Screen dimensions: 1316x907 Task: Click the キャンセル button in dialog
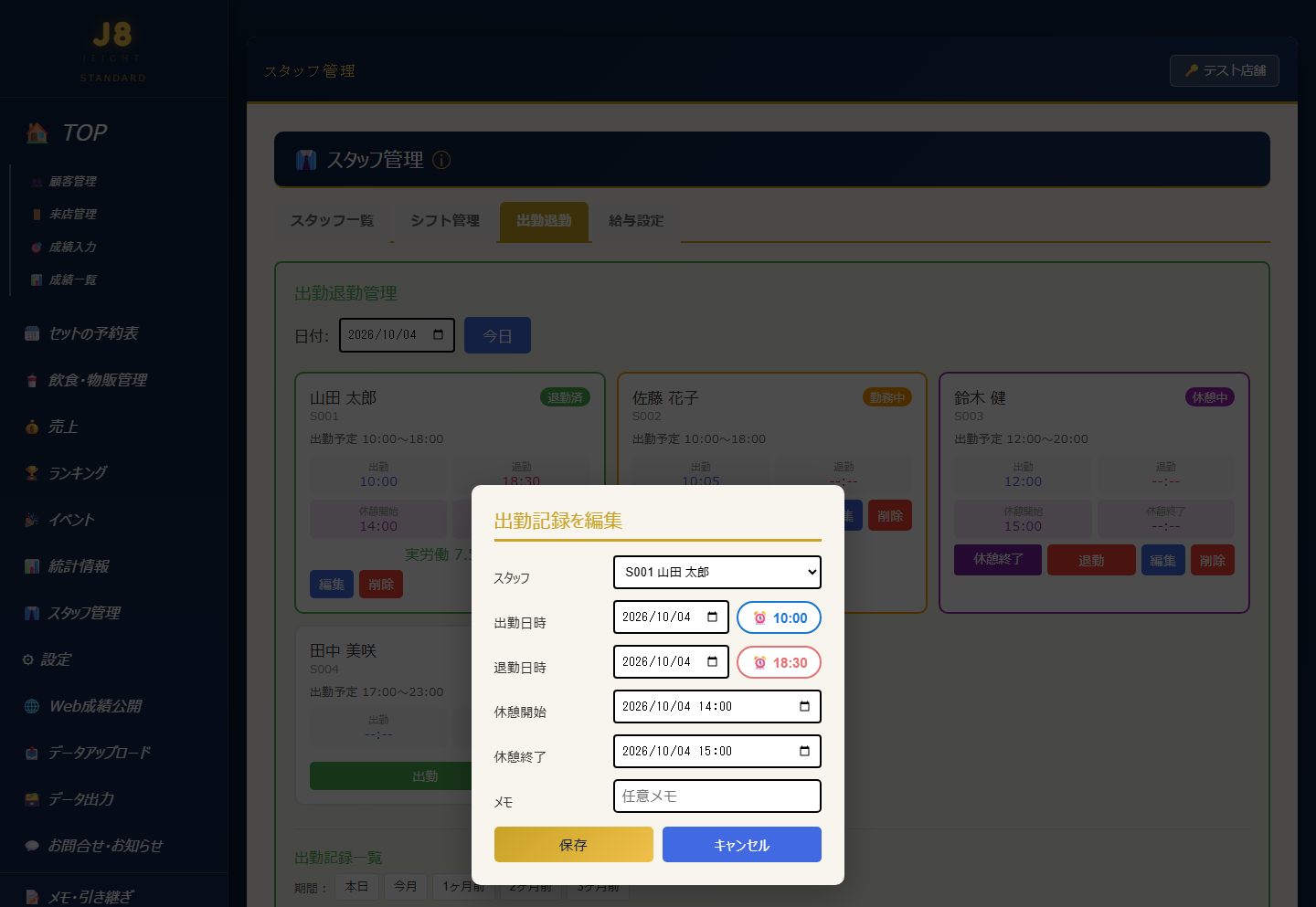(x=742, y=845)
